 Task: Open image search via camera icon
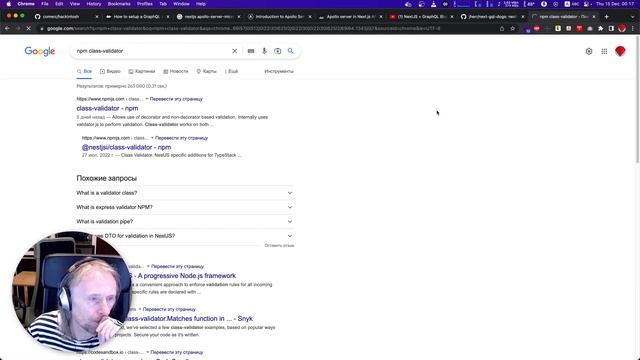[278, 51]
